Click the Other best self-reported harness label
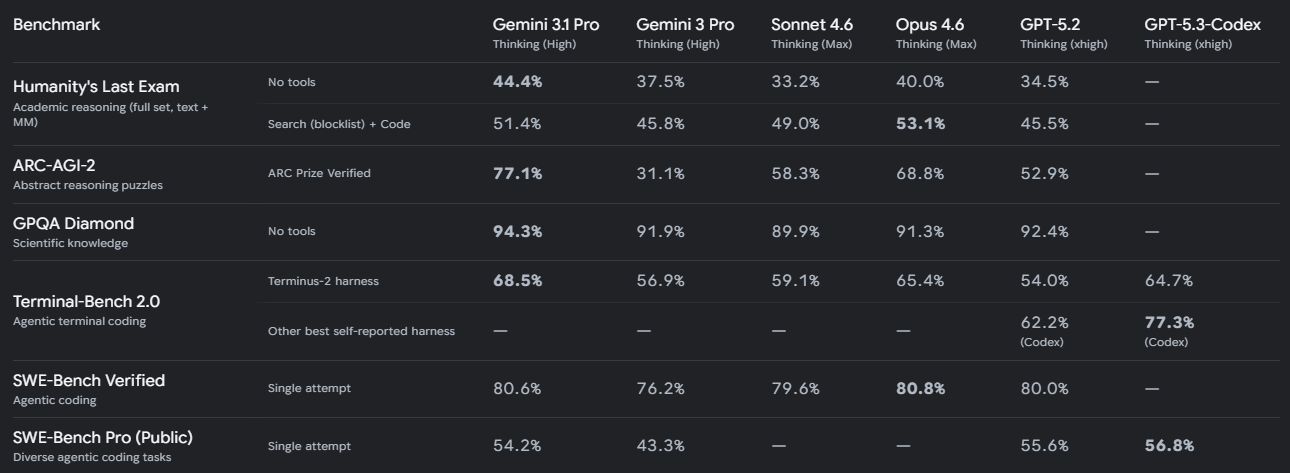 tap(361, 332)
